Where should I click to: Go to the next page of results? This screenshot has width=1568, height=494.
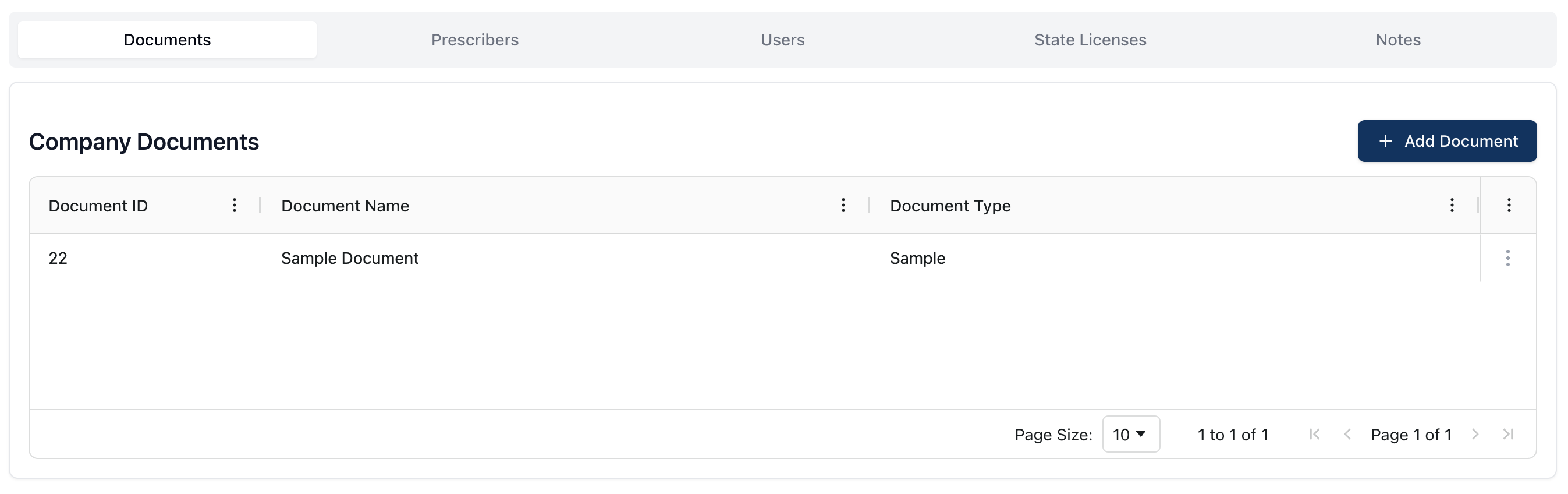(1475, 435)
